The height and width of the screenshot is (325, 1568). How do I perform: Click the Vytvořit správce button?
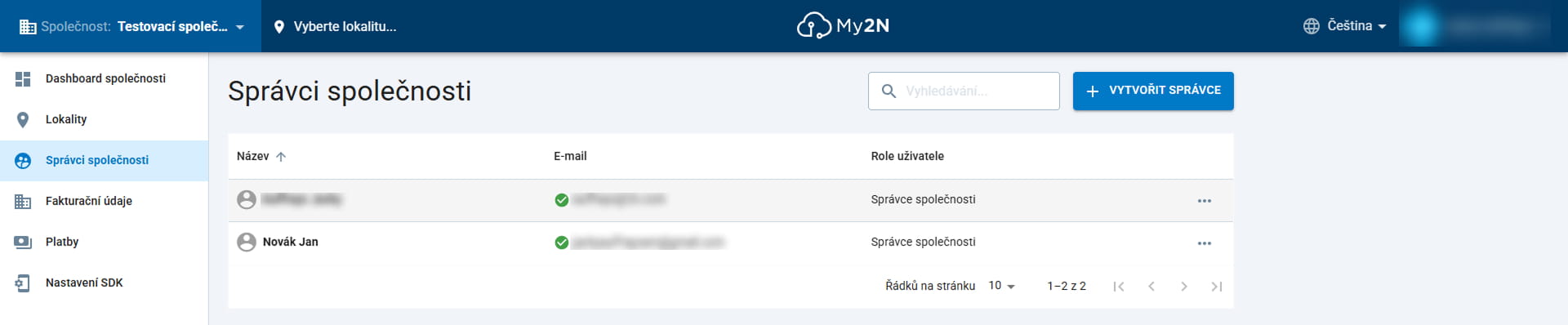point(1153,91)
